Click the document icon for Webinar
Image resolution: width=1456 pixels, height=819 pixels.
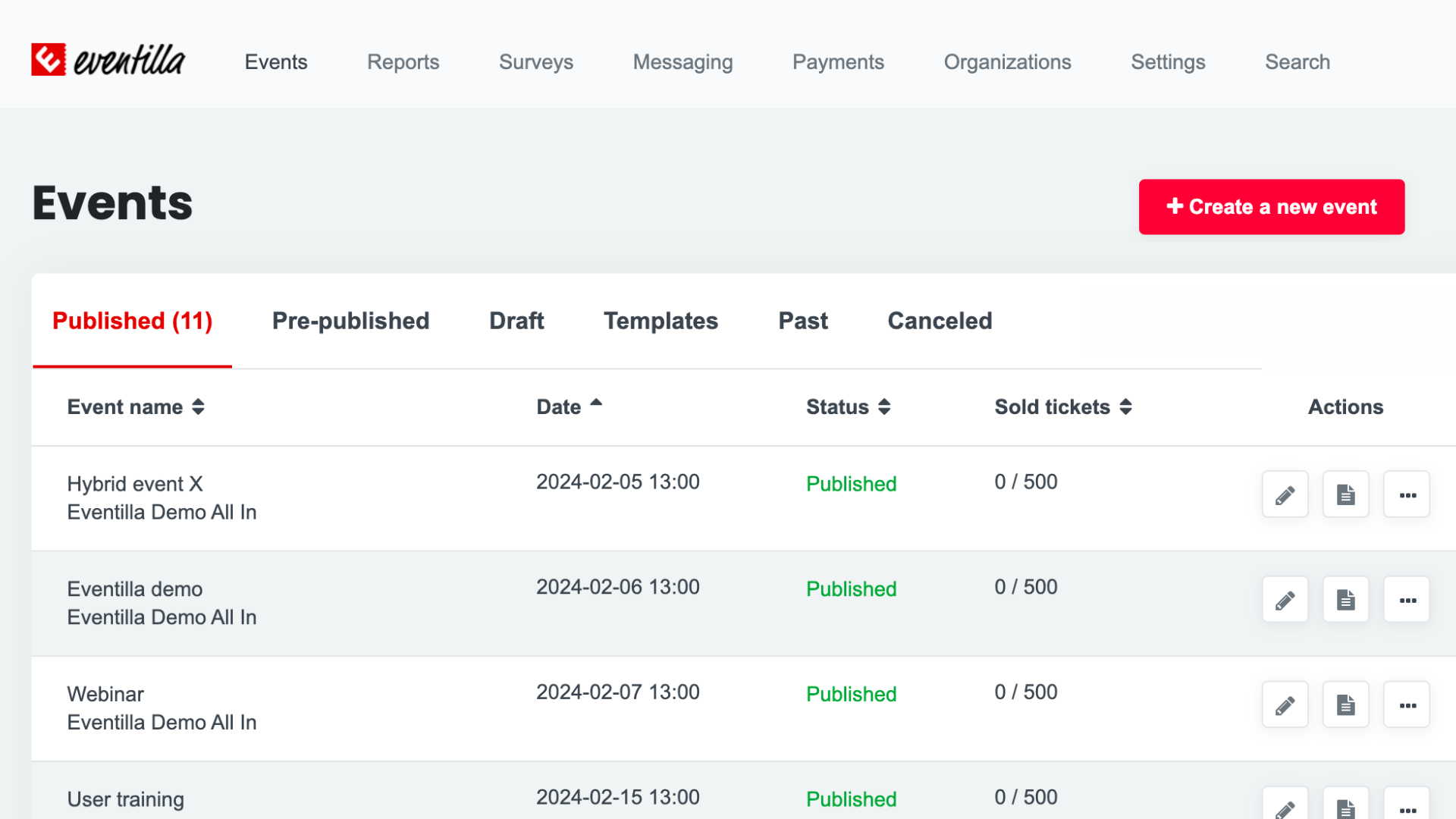coord(1345,704)
